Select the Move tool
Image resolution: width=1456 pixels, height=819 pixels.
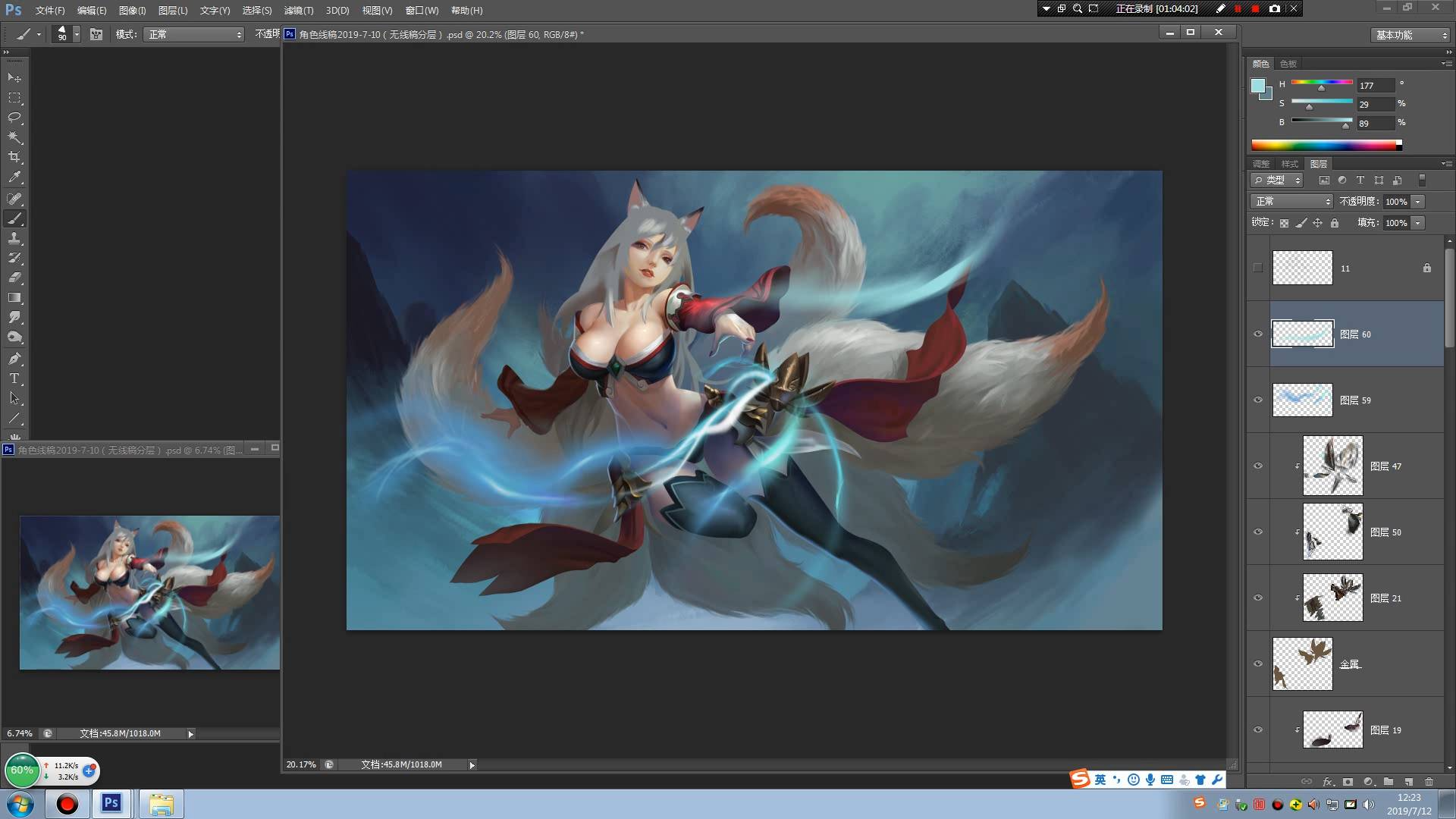pyautogui.click(x=14, y=78)
